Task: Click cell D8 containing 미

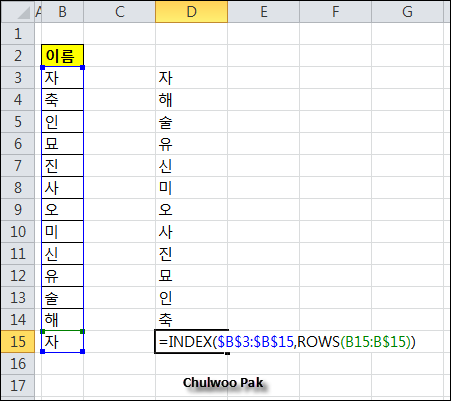Action: [x=191, y=188]
